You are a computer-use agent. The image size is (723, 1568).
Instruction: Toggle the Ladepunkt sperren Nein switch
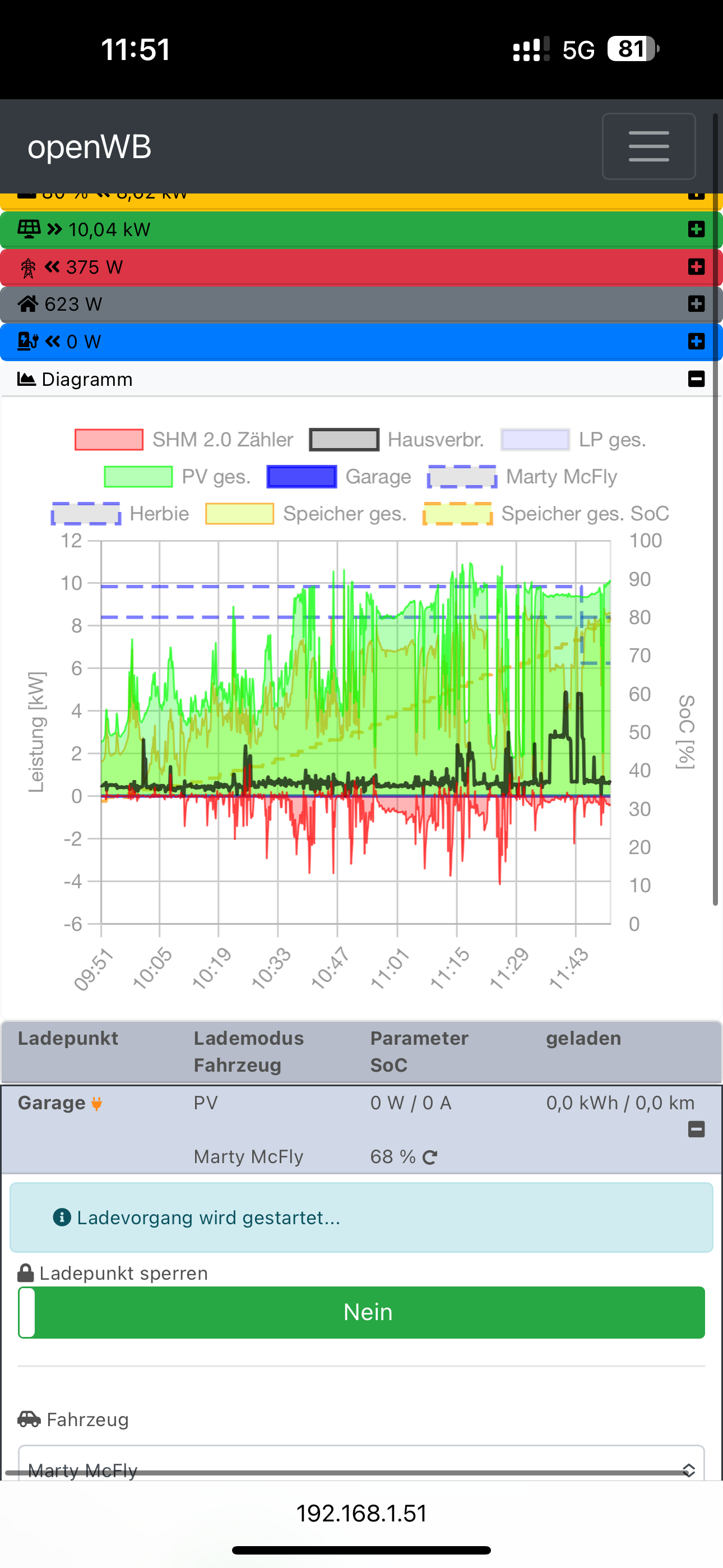pyautogui.click(x=361, y=1312)
